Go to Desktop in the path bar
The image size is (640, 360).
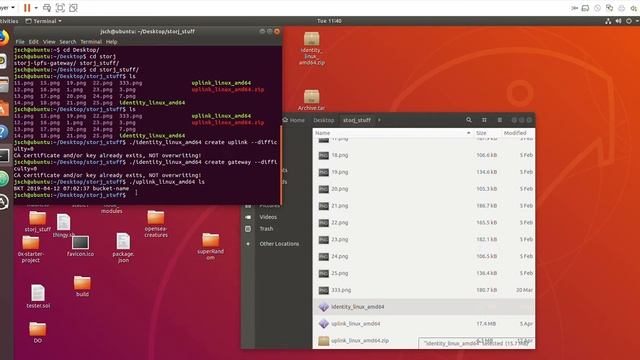pos(324,120)
